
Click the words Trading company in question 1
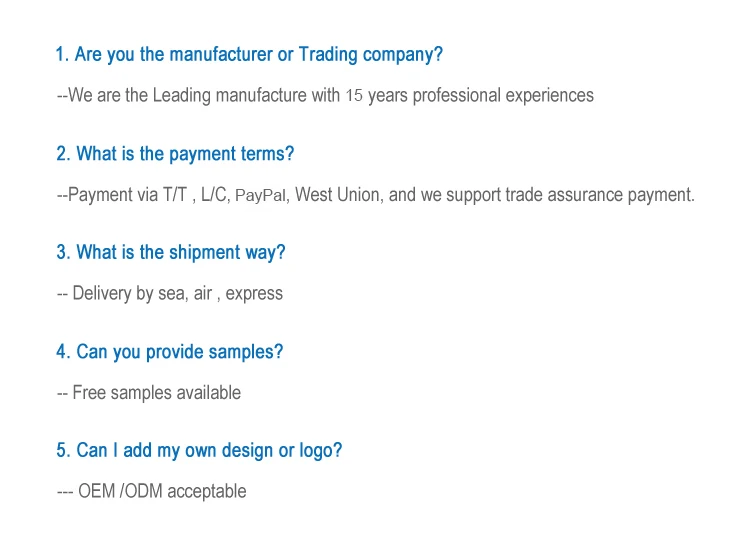click(370, 55)
